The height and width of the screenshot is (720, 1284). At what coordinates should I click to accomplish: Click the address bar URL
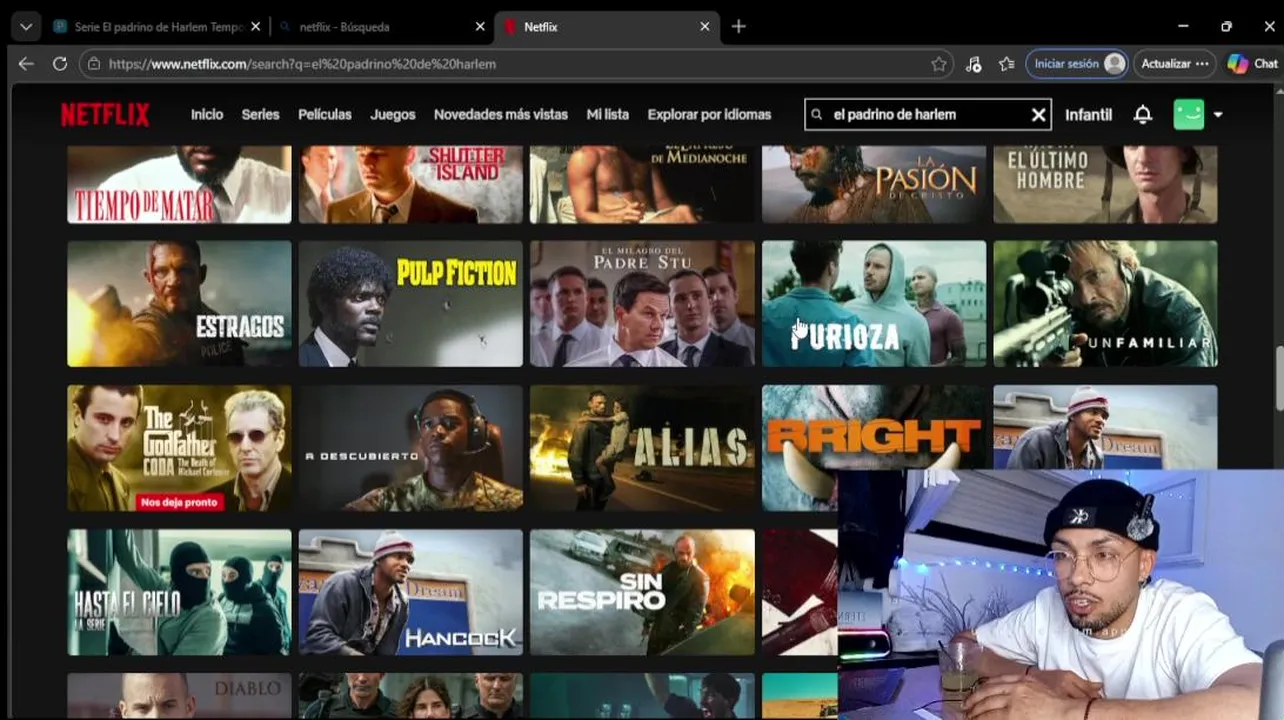click(x=302, y=64)
